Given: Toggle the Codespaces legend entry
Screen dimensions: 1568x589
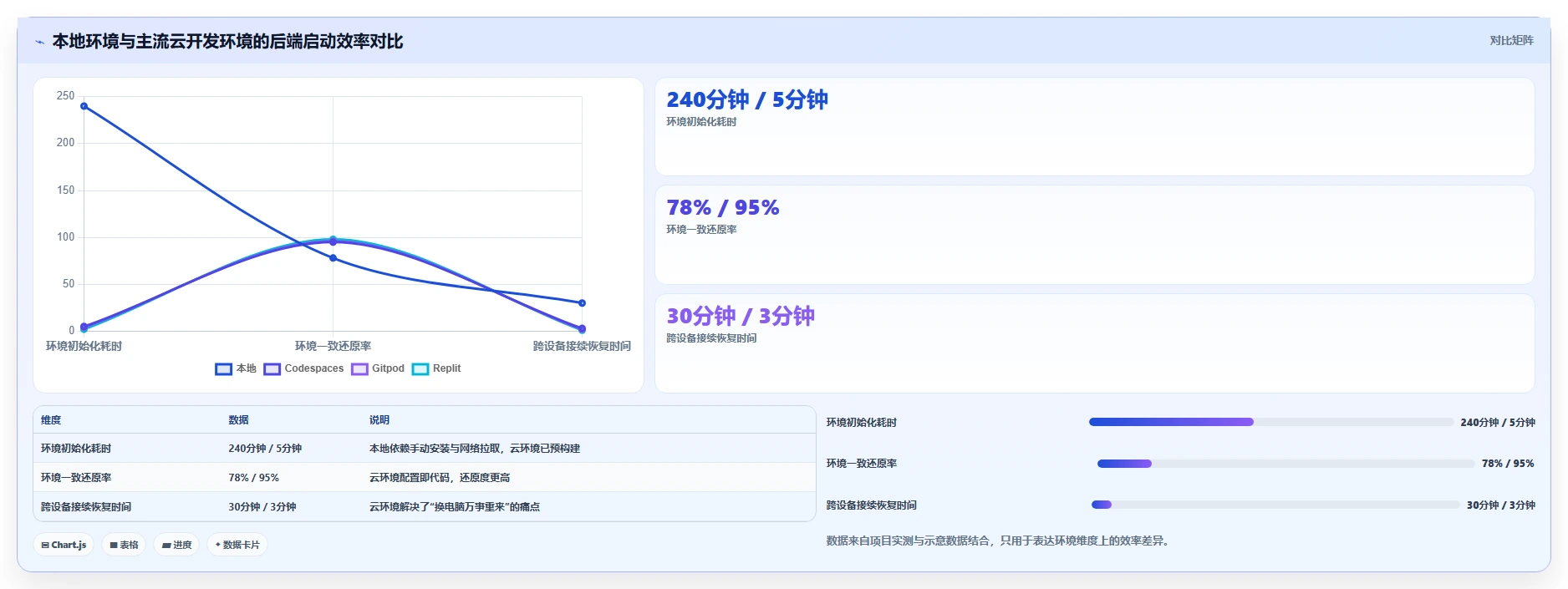Looking at the screenshot, I should (303, 368).
